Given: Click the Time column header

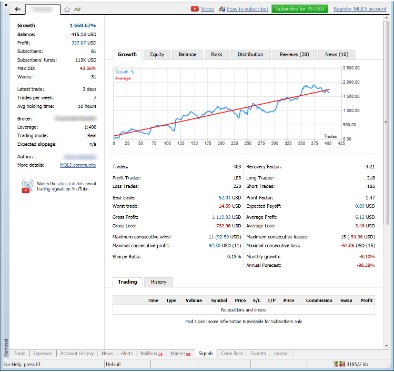Looking at the screenshot, I should tap(153, 300).
